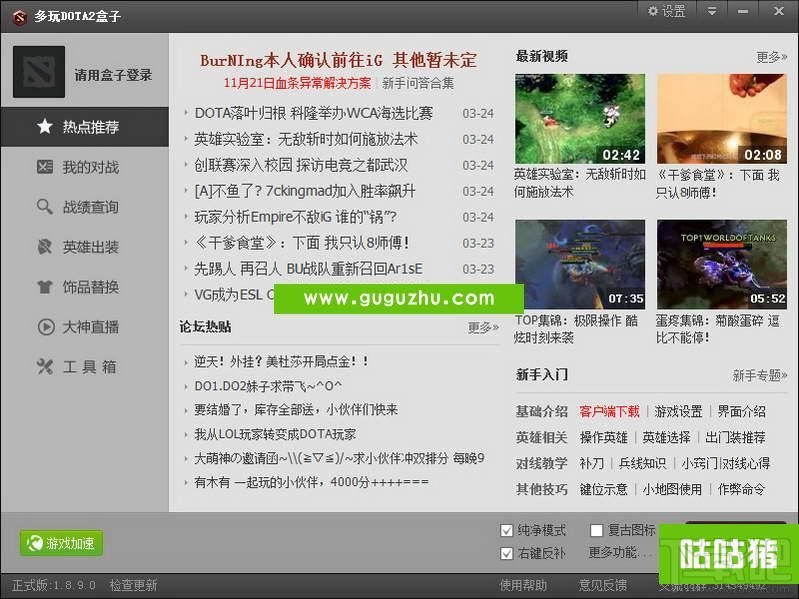Open 小窍门|对线心得 link
This screenshot has height=599, width=799.
[726, 464]
